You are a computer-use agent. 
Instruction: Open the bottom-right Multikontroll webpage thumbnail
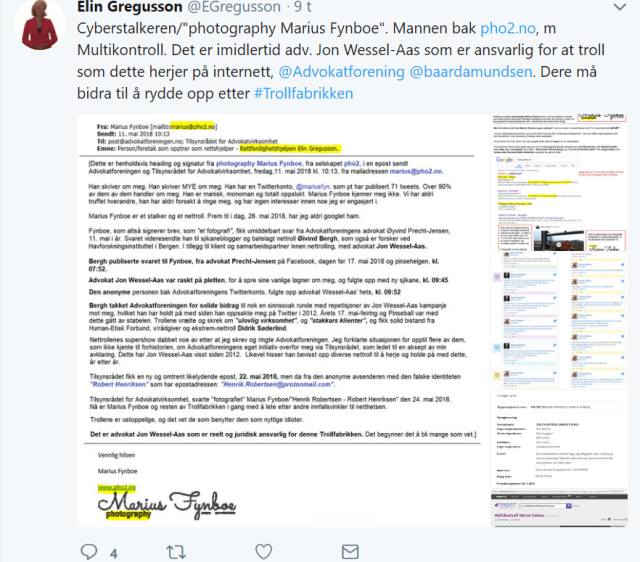coord(559,510)
